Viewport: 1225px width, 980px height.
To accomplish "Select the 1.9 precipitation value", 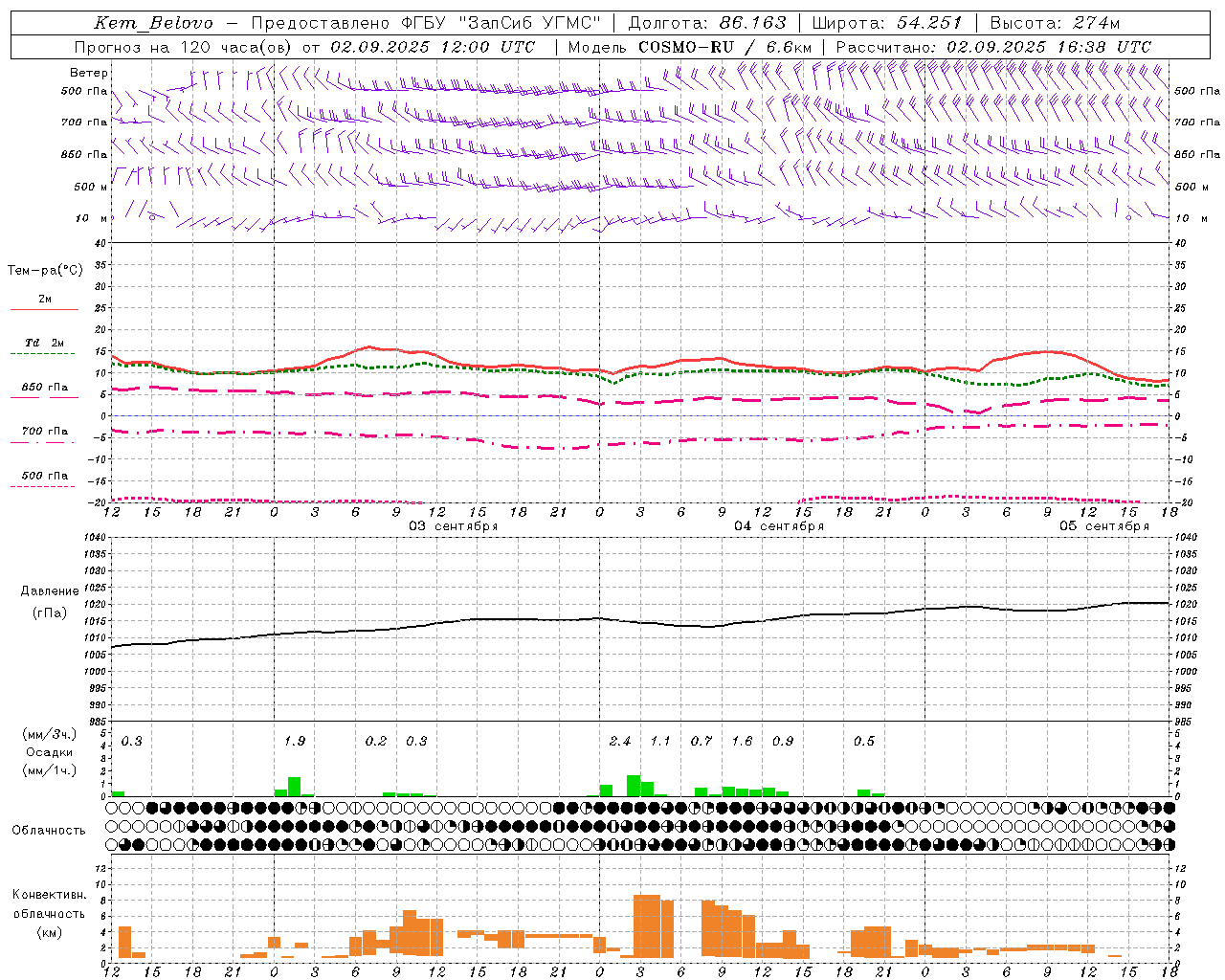I will [x=295, y=742].
